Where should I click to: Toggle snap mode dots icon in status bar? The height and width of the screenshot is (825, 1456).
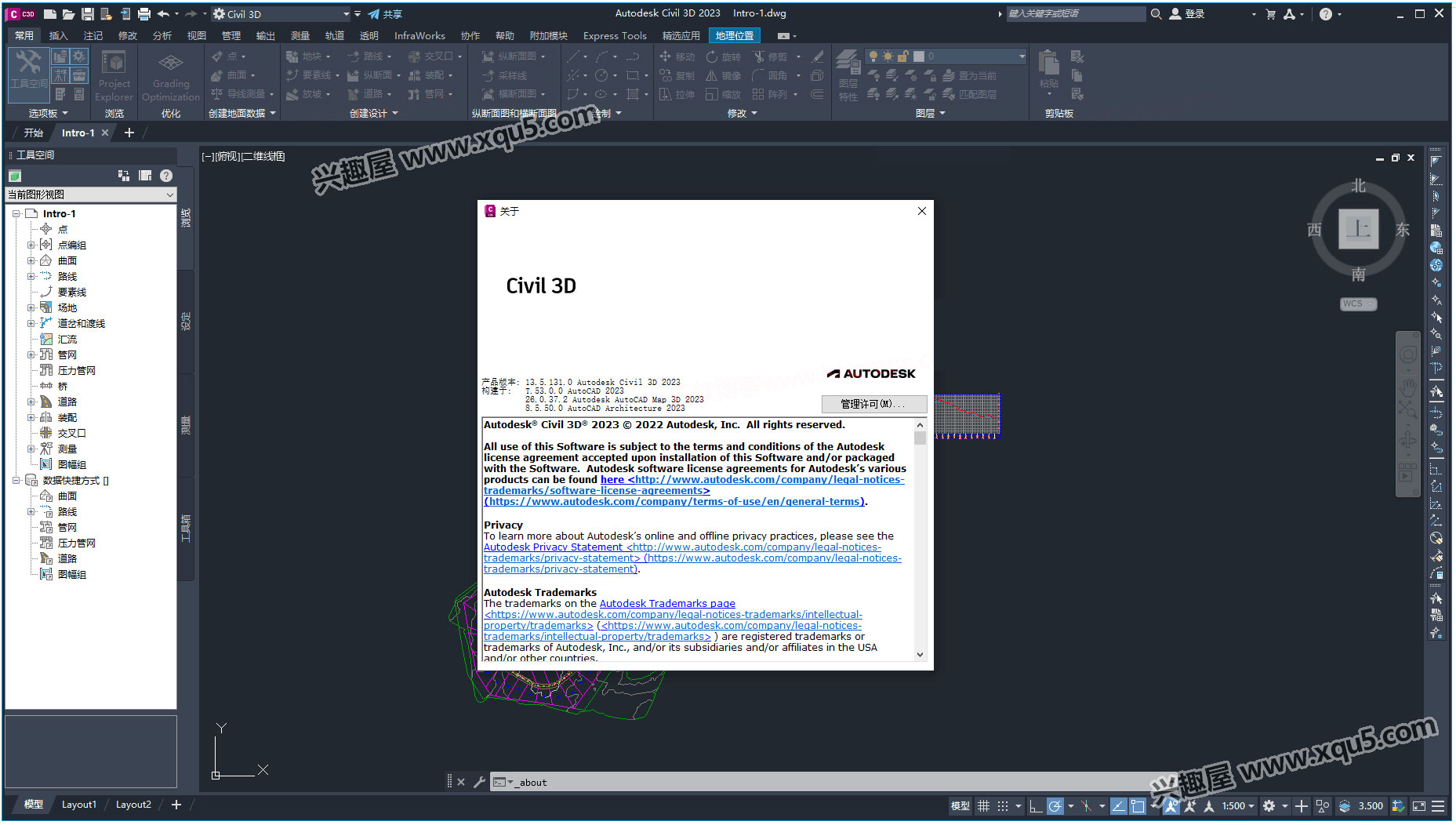coord(1002,805)
